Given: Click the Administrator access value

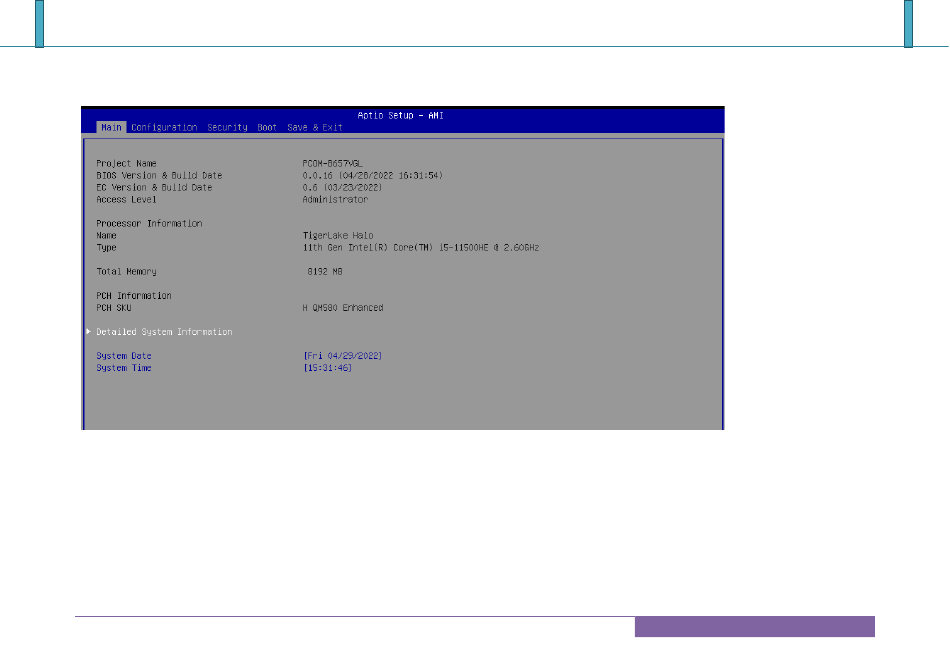Looking at the screenshot, I should pyautogui.click(x=335, y=199).
